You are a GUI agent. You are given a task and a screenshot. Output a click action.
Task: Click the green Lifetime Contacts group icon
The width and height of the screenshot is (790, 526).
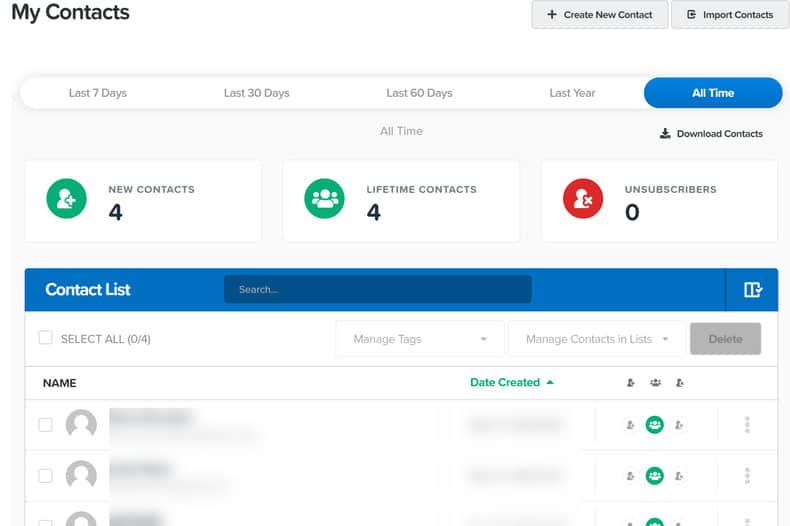pyautogui.click(x=324, y=199)
